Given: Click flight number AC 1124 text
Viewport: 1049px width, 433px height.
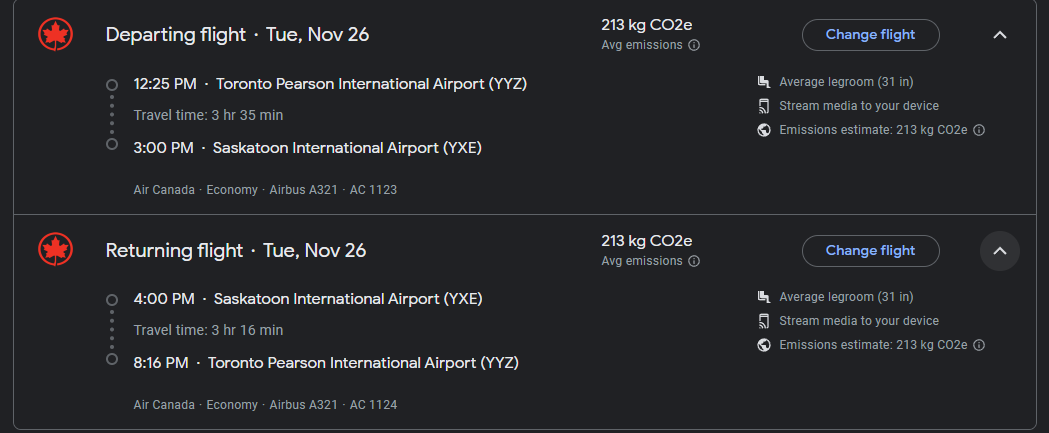Looking at the screenshot, I should click(x=373, y=405).
